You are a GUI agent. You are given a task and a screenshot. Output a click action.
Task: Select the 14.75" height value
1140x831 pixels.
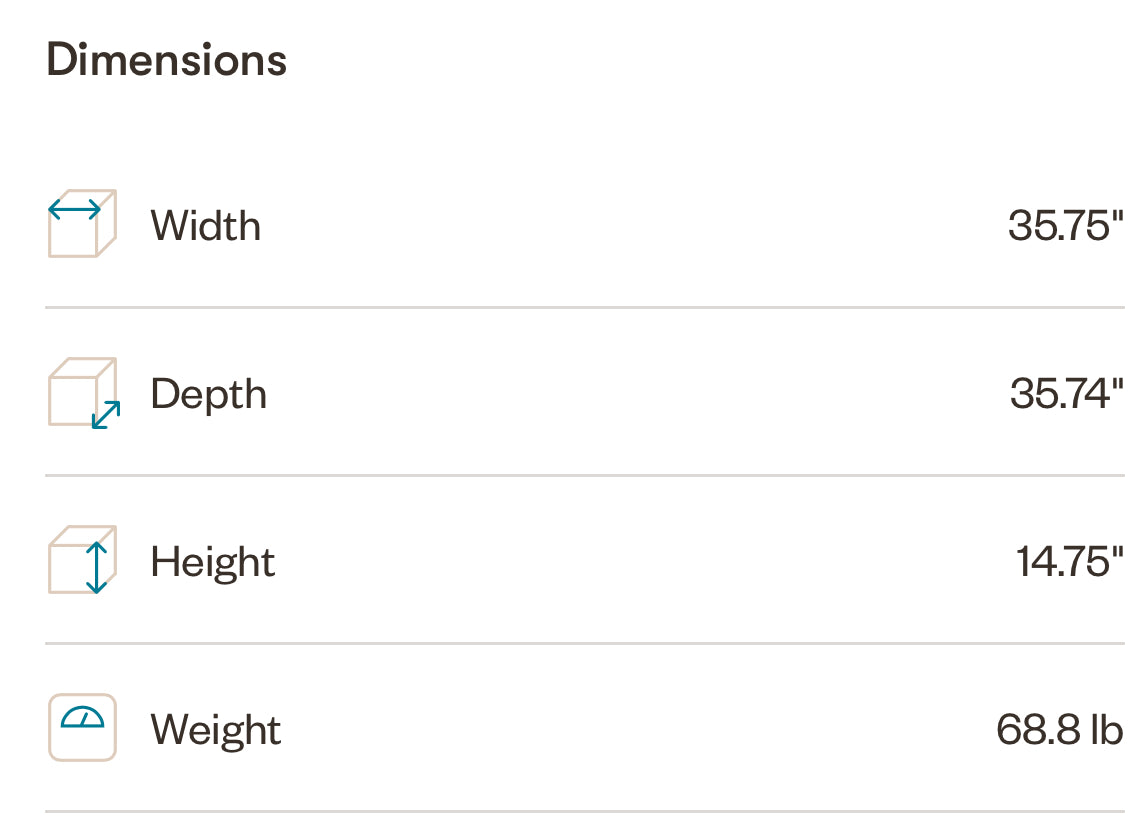(1070, 561)
